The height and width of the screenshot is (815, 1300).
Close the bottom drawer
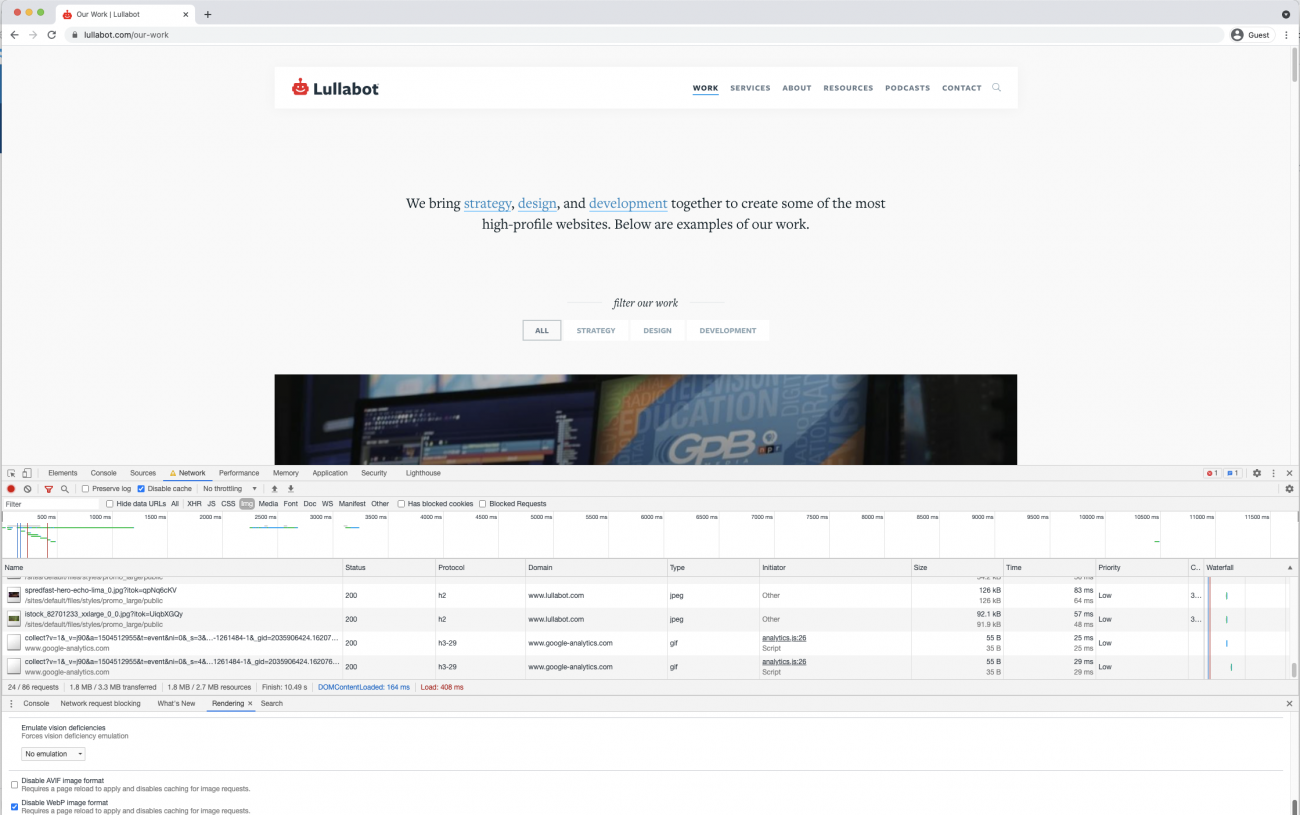click(1289, 704)
